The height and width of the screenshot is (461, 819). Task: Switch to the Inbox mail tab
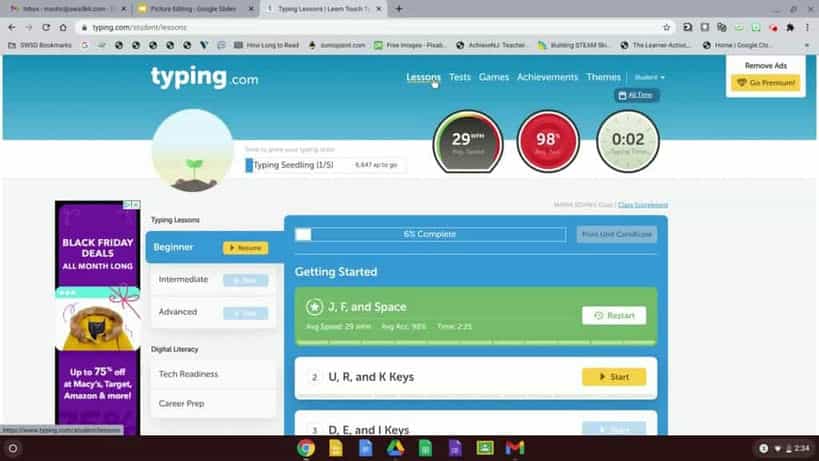point(68,9)
